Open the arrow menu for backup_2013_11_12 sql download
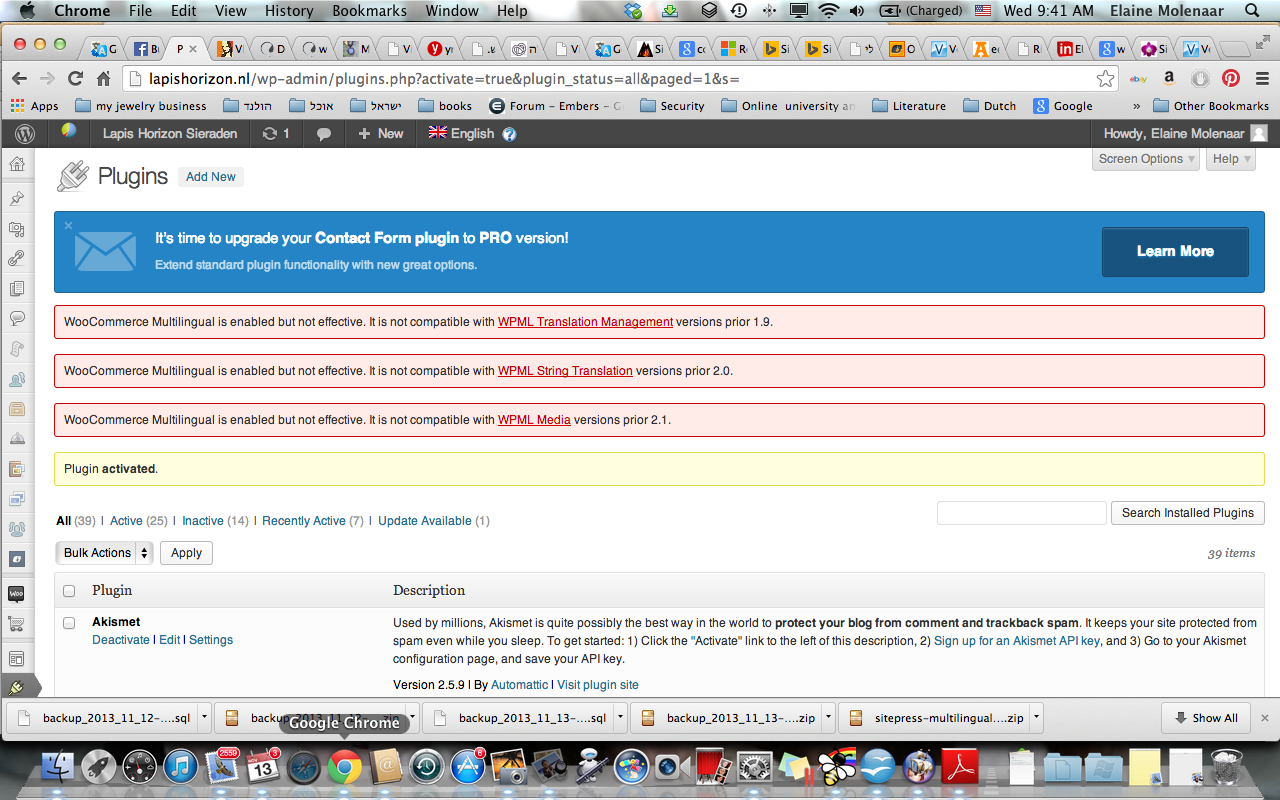The width and height of the screenshot is (1280, 800). tap(204, 718)
